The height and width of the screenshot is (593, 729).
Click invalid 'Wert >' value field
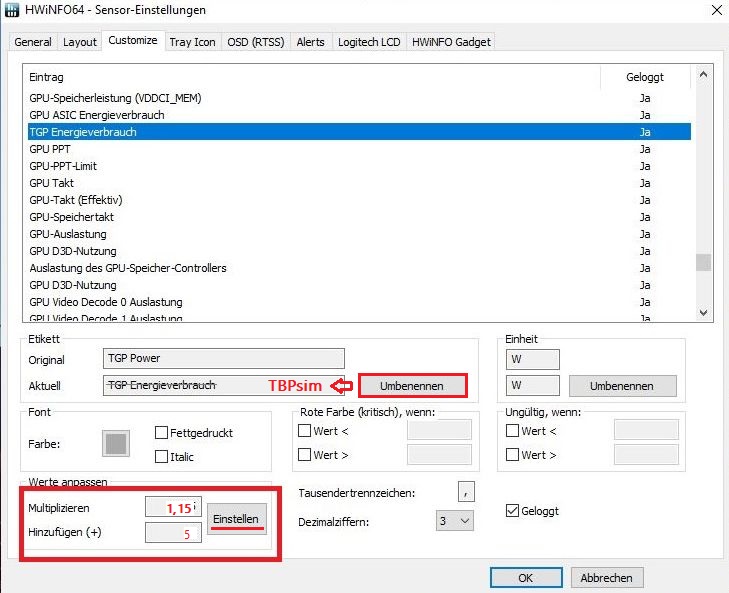pos(646,454)
